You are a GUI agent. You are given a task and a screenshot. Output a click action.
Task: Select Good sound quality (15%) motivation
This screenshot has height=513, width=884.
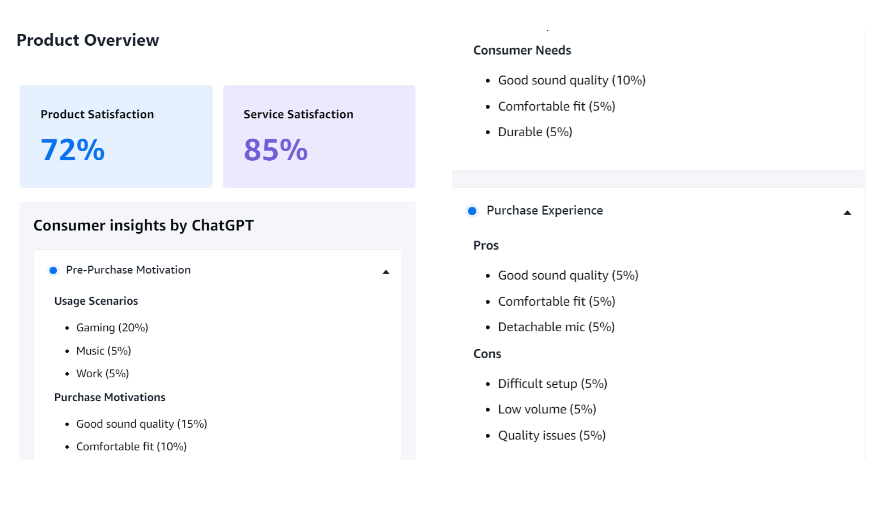pos(141,424)
